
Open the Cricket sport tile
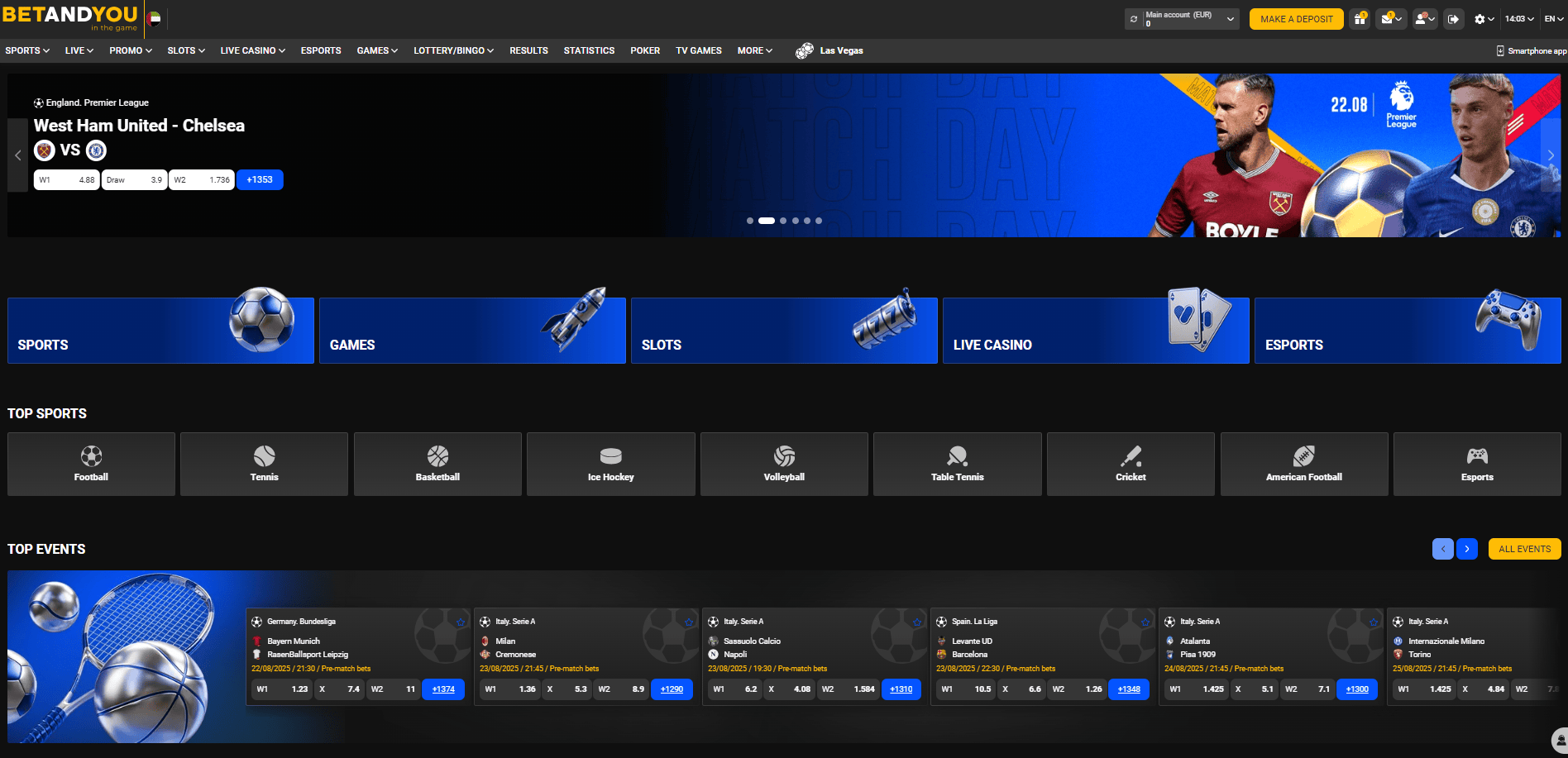tap(1131, 464)
